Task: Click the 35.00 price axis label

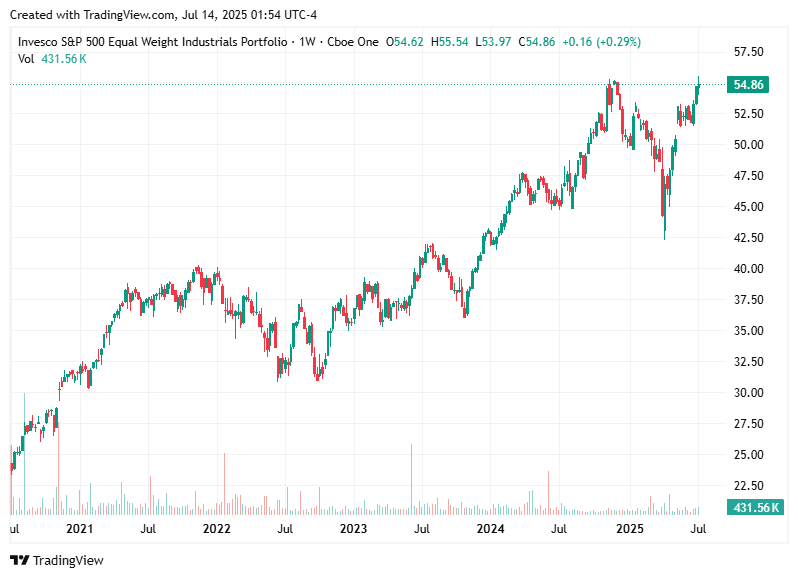Action: click(x=749, y=331)
